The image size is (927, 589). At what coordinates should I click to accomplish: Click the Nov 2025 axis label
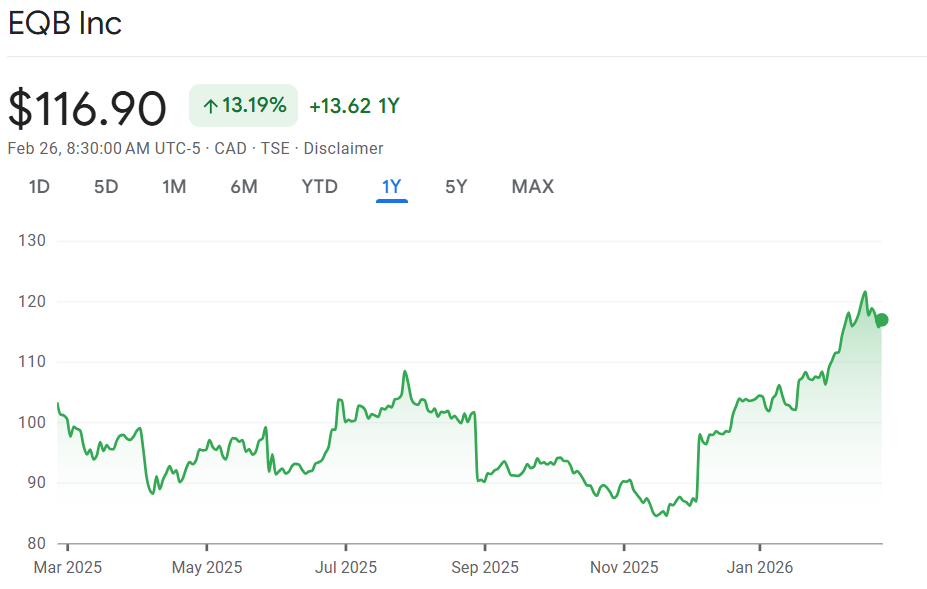(624, 568)
